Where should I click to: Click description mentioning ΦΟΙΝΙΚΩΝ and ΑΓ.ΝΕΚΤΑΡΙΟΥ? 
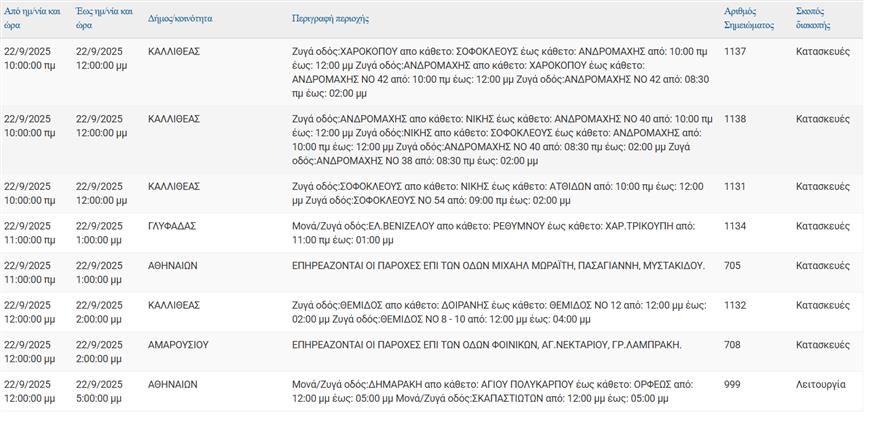(x=486, y=345)
